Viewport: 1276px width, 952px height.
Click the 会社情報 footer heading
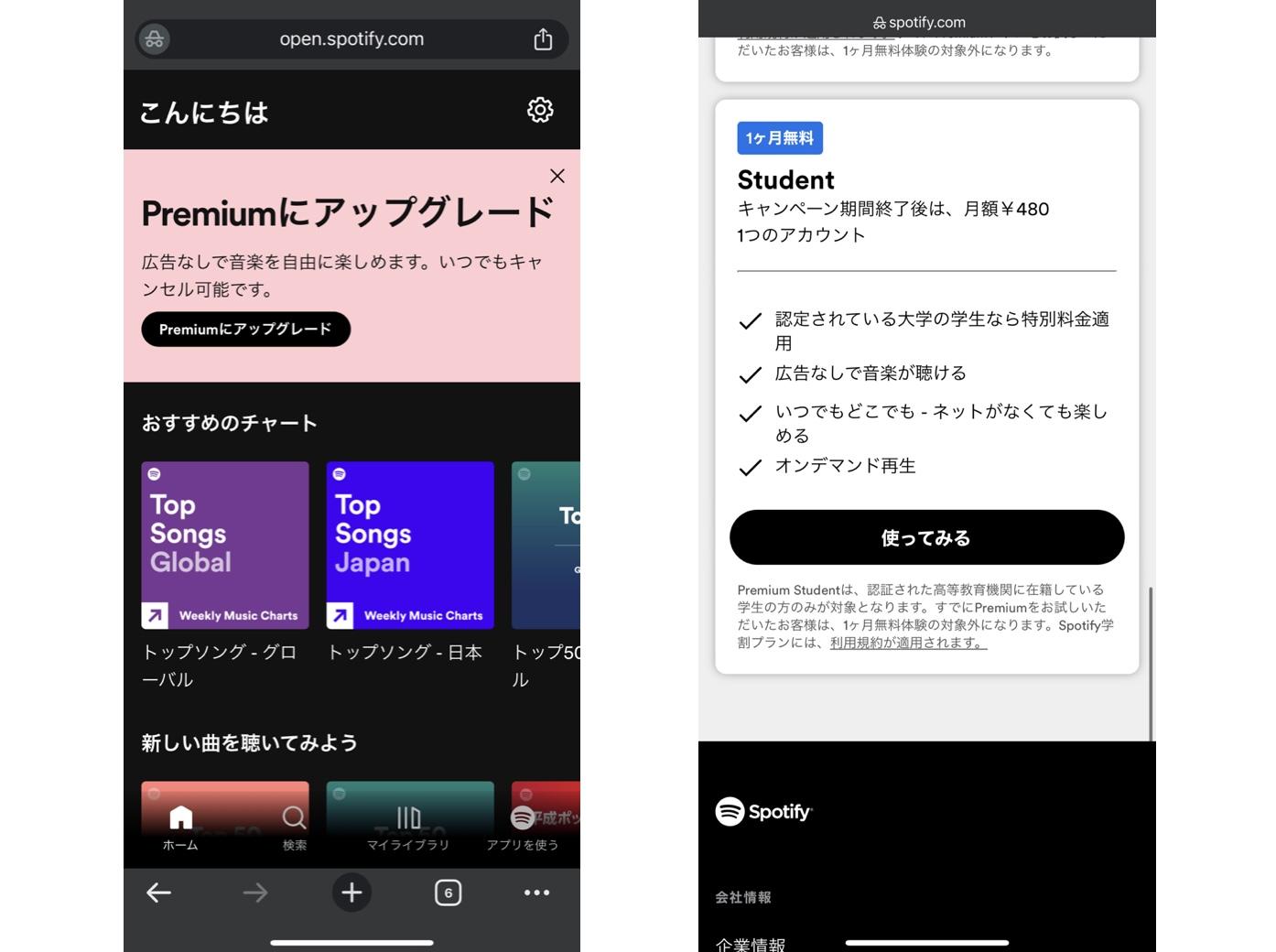[743, 897]
